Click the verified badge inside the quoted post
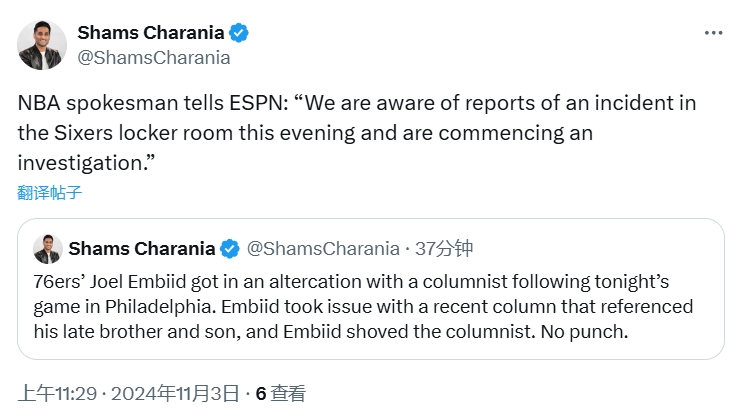This screenshot has height=420, width=741. tap(230, 248)
